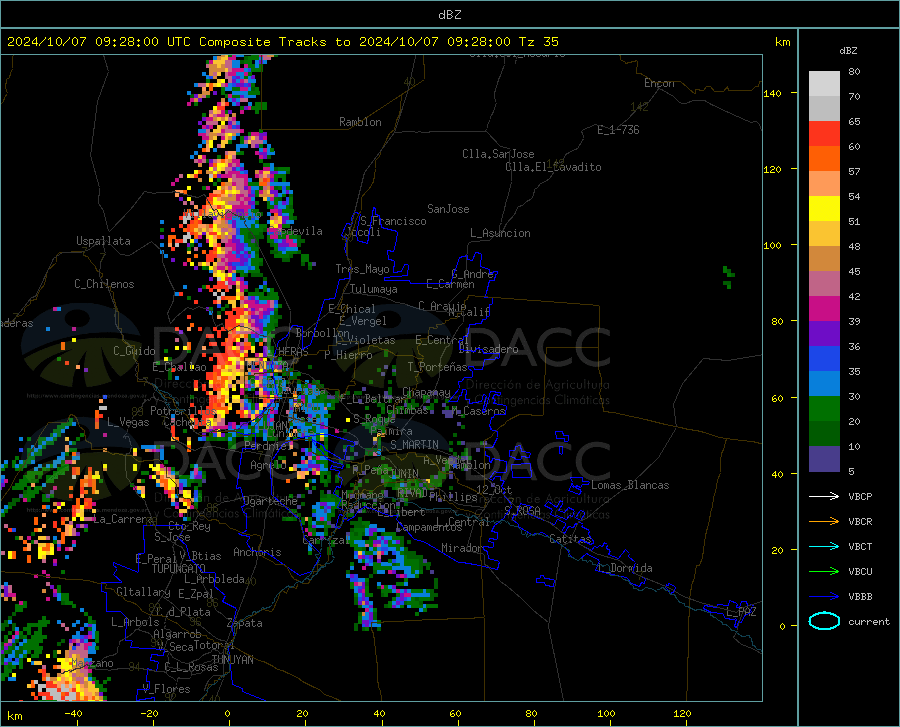Click the 'VBCP' legend label
This screenshot has height=727, width=900.
860,496
